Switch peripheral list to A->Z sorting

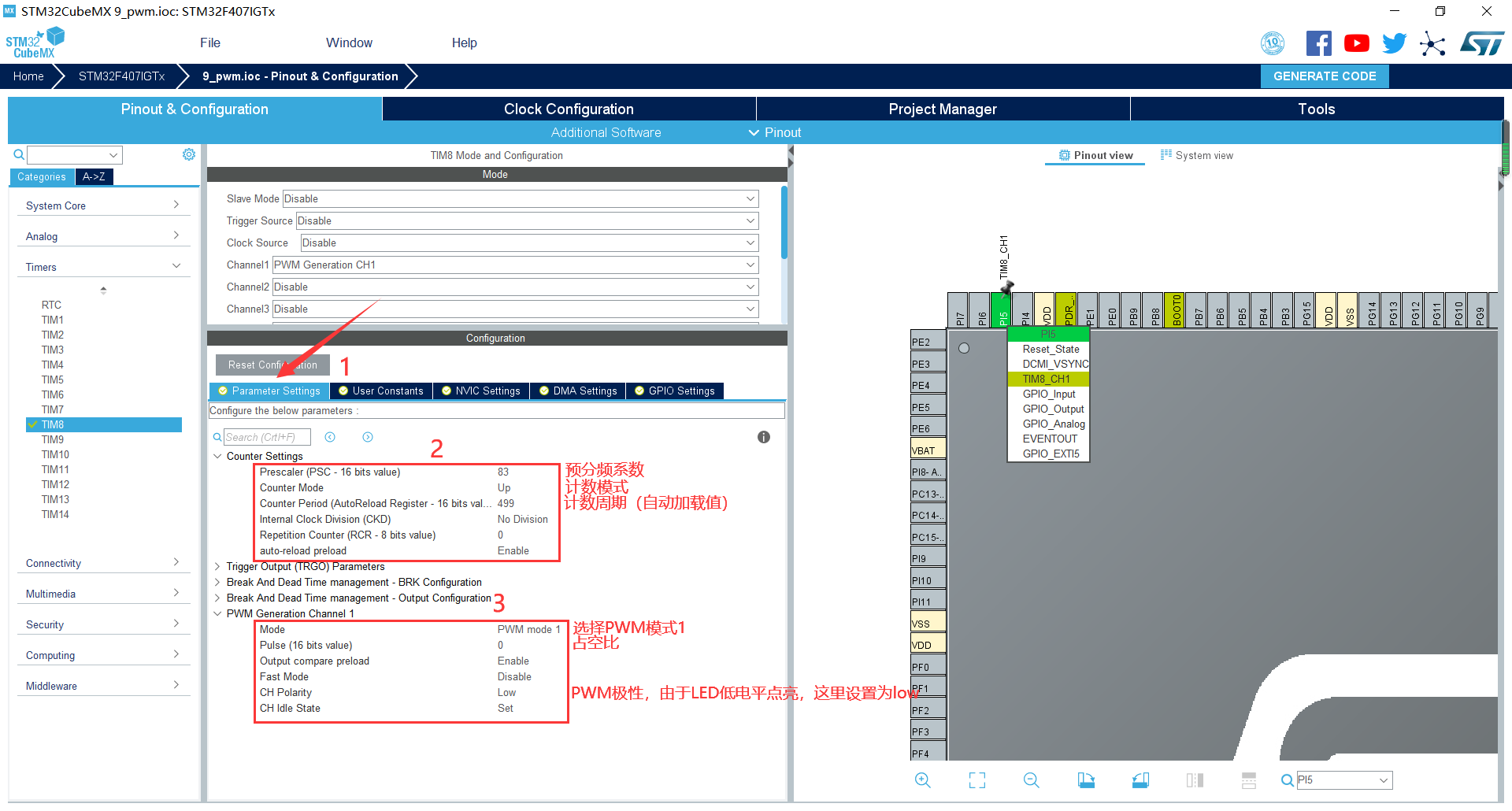point(94,176)
